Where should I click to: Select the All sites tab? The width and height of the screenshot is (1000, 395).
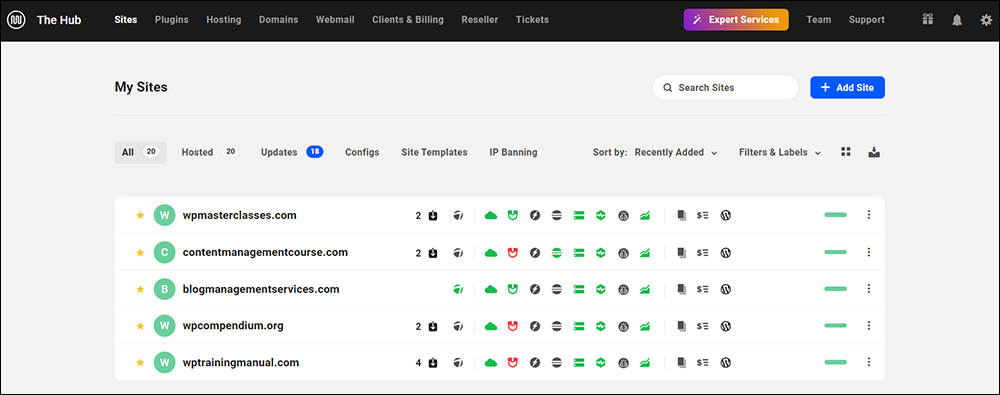click(x=140, y=153)
